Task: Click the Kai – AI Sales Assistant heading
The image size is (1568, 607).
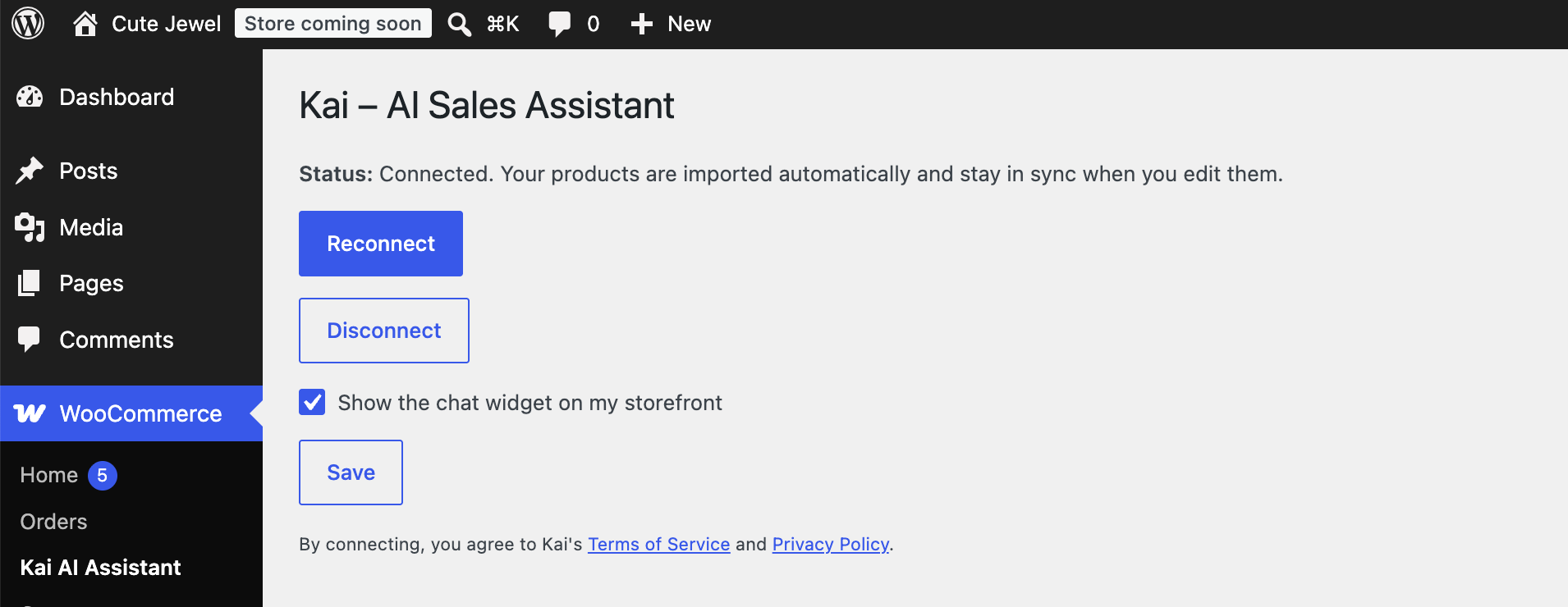Action: point(487,105)
